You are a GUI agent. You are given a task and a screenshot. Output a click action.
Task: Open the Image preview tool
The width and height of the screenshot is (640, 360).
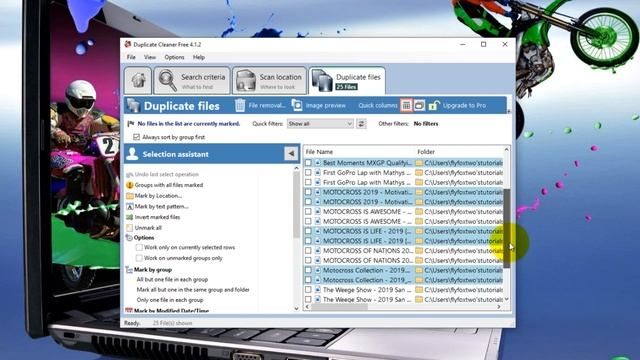click(x=319, y=106)
